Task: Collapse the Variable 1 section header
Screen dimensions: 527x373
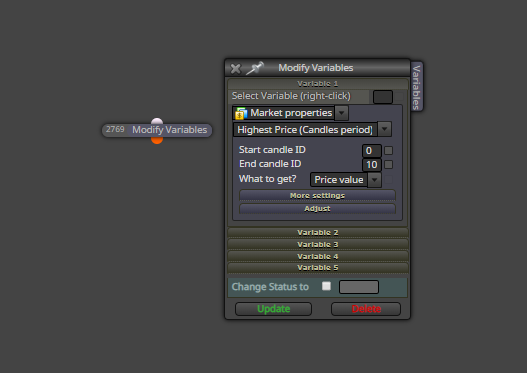Action: [318, 83]
